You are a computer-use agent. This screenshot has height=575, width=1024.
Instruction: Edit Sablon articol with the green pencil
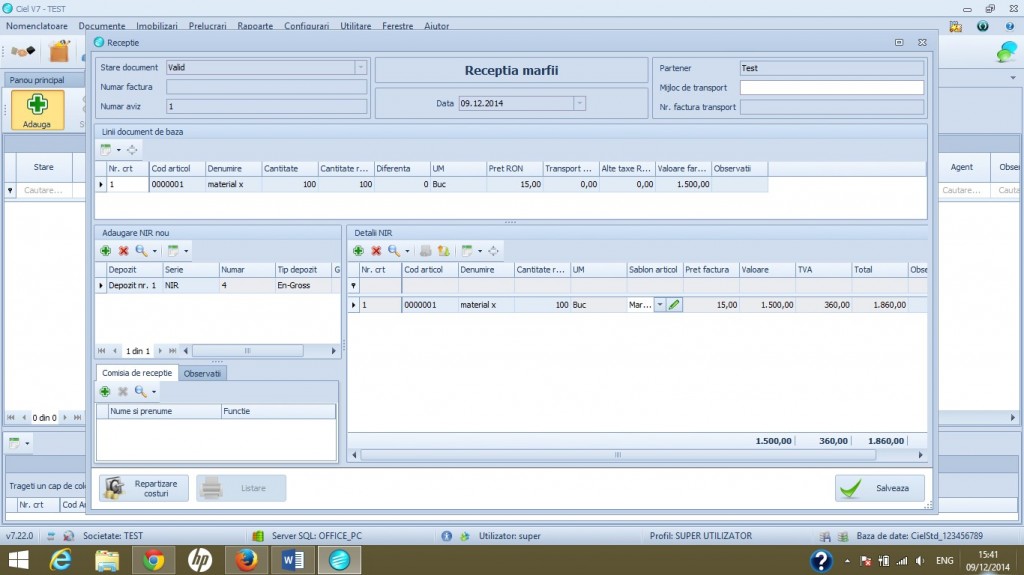tap(674, 304)
